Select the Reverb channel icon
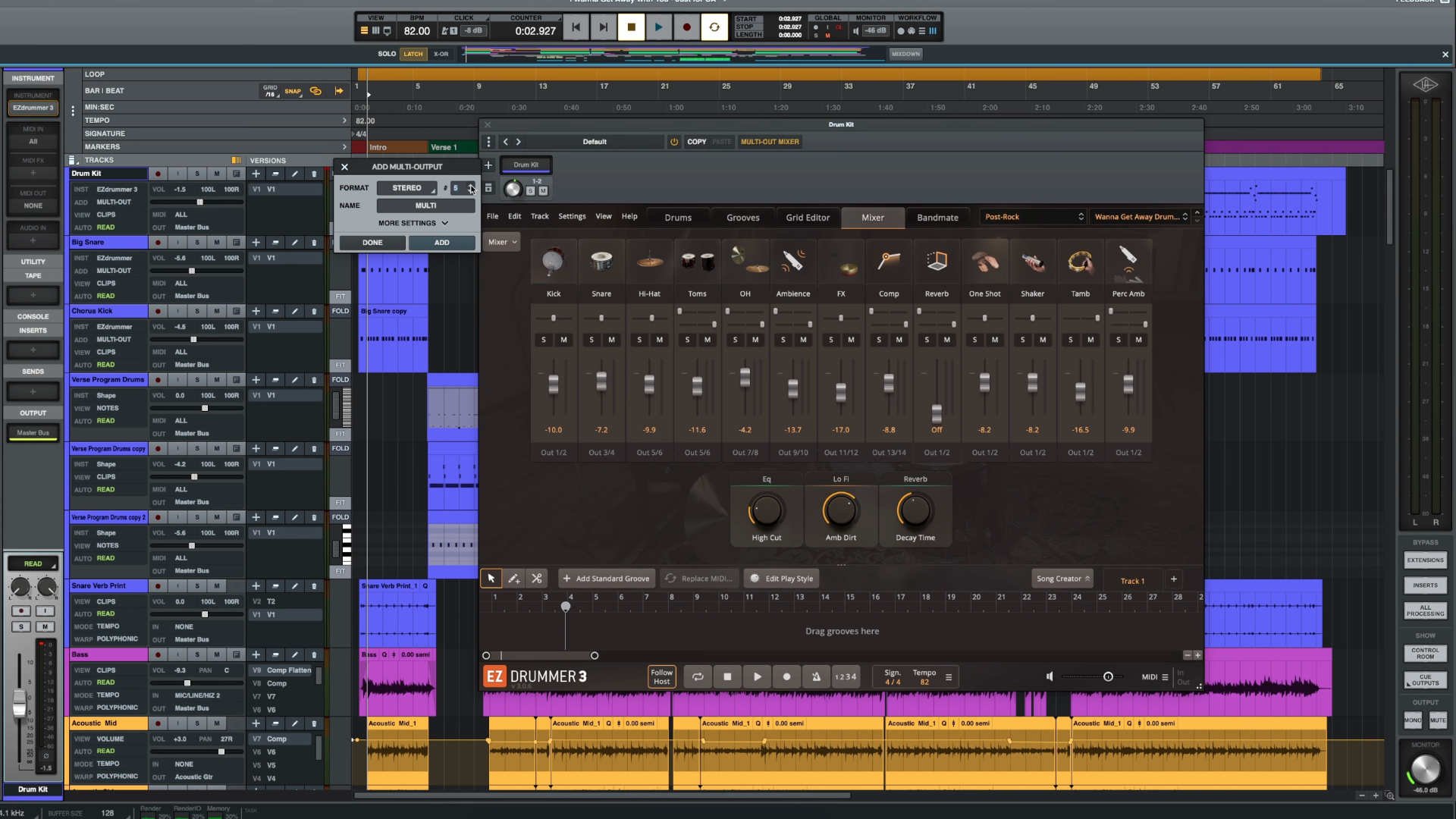The image size is (1456, 819). tap(937, 262)
